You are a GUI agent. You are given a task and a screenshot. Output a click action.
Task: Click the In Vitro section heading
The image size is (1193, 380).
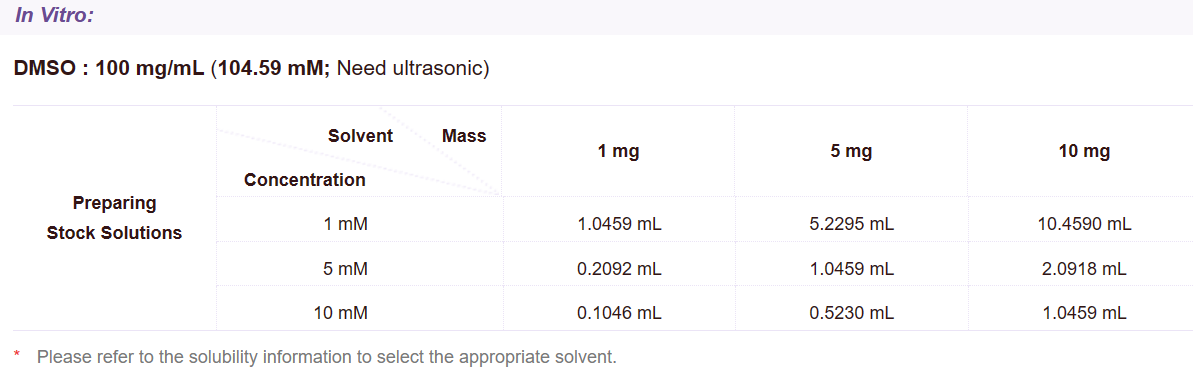(54, 15)
